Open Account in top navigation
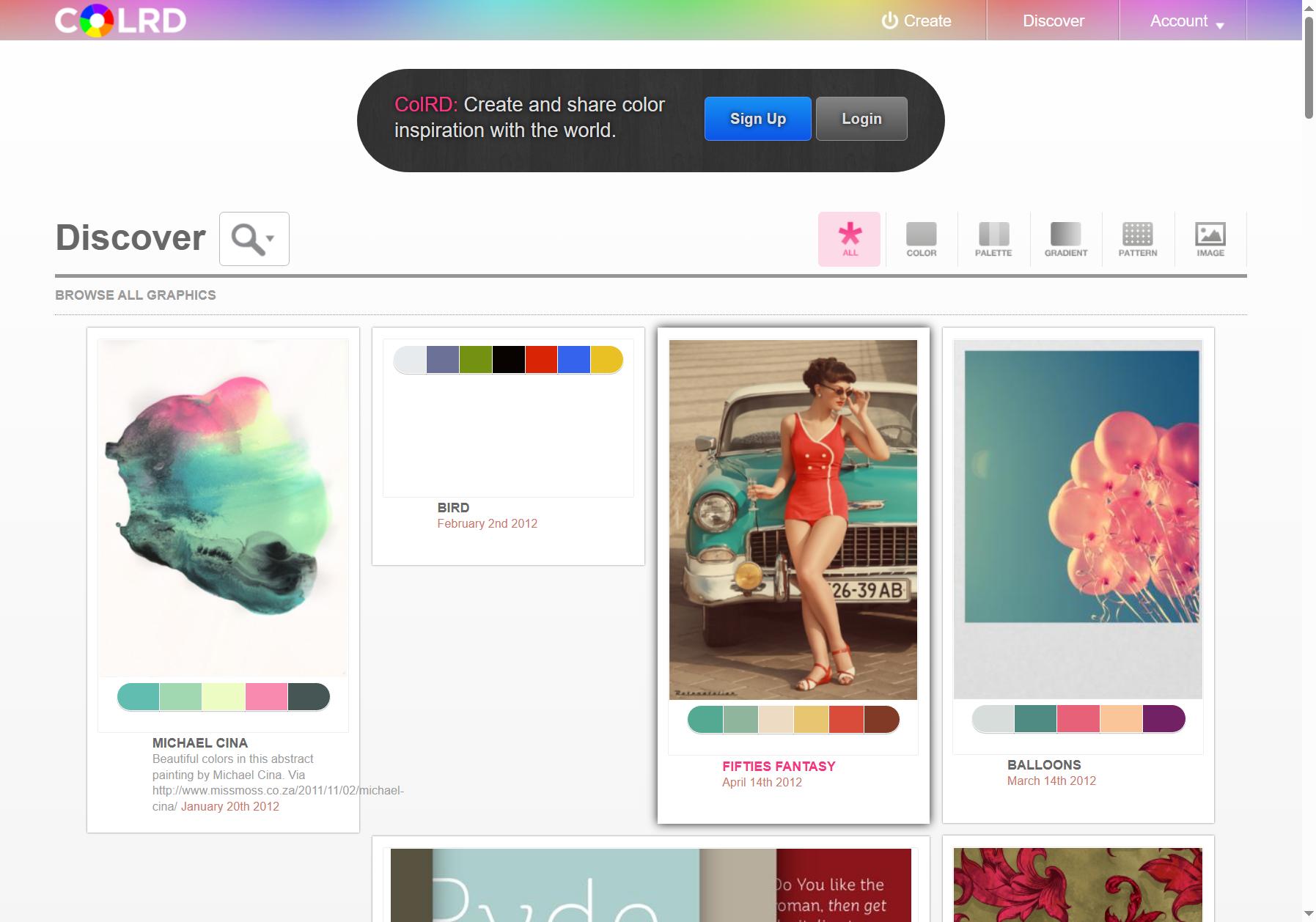 click(x=1178, y=21)
